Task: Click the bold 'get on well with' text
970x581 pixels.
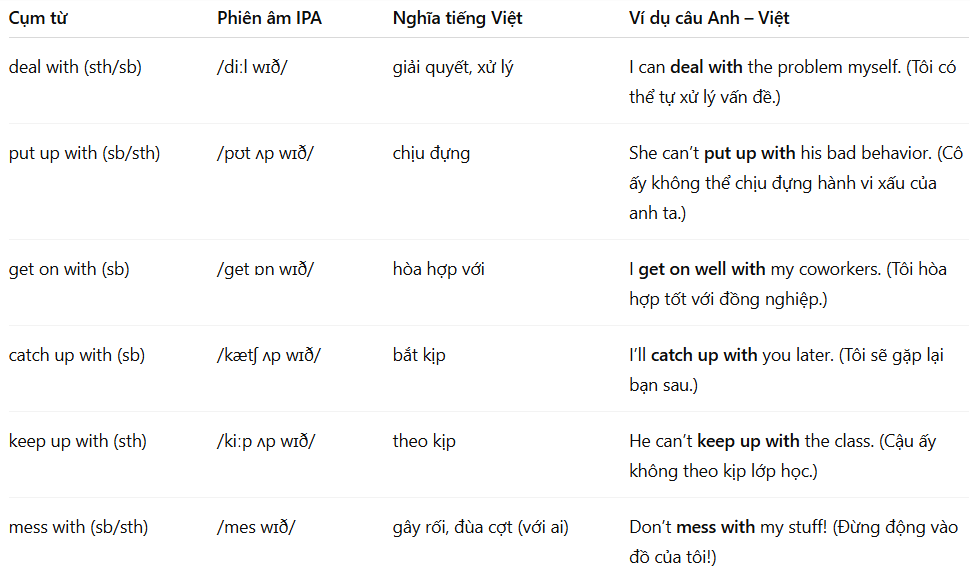Action: coord(702,269)
